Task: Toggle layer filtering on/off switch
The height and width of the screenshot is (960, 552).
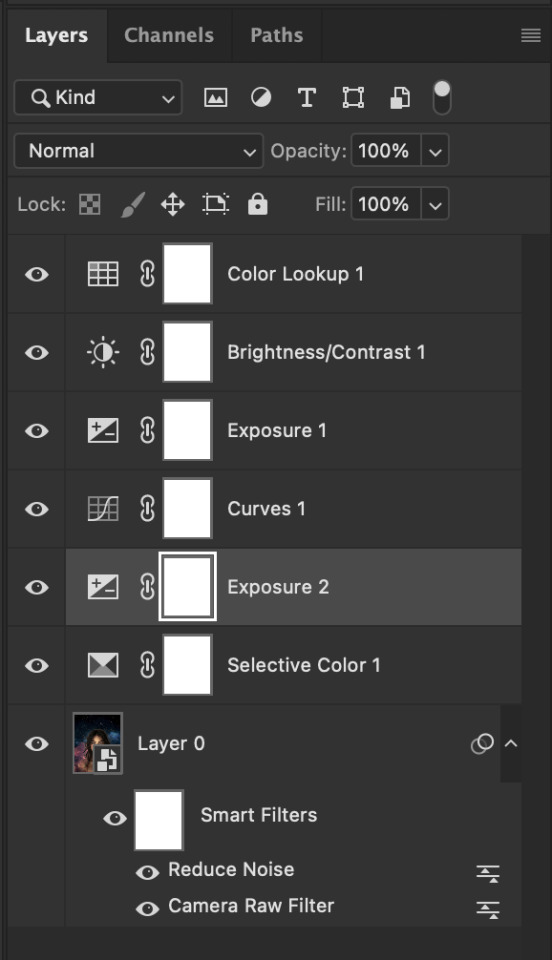Action: coord(442,97)
